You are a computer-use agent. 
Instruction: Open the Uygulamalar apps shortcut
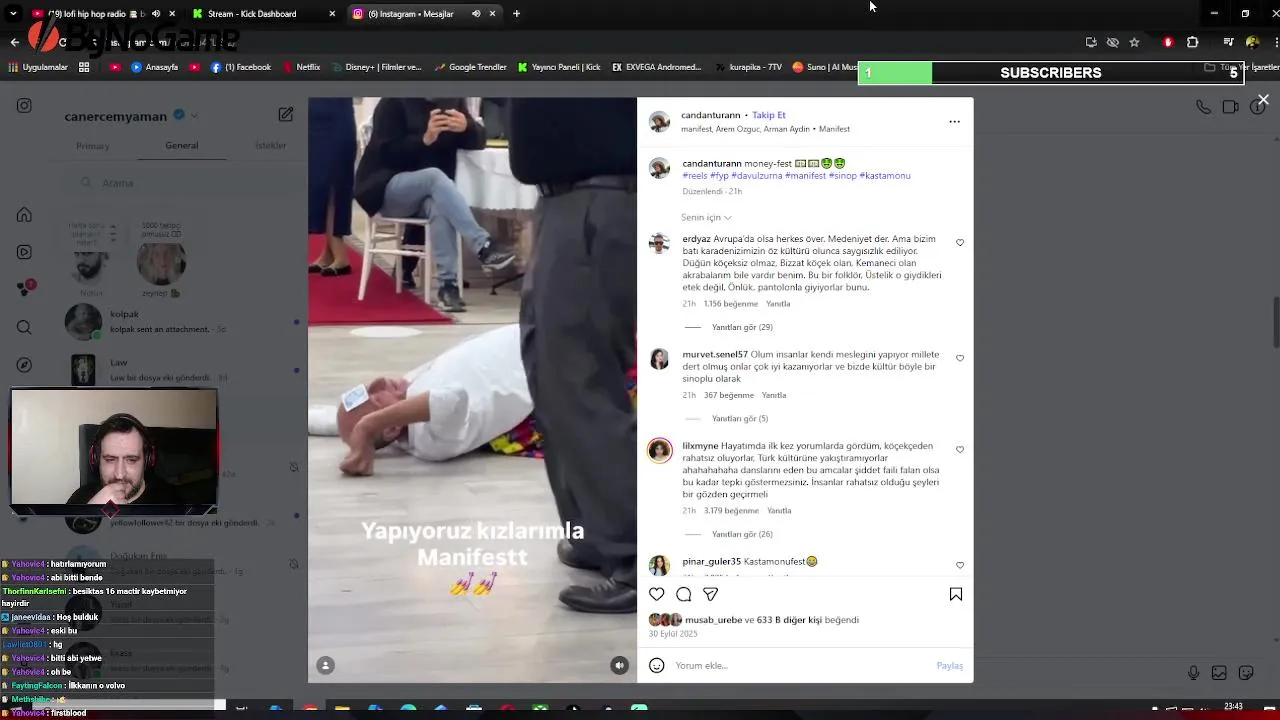coord(38,67)
